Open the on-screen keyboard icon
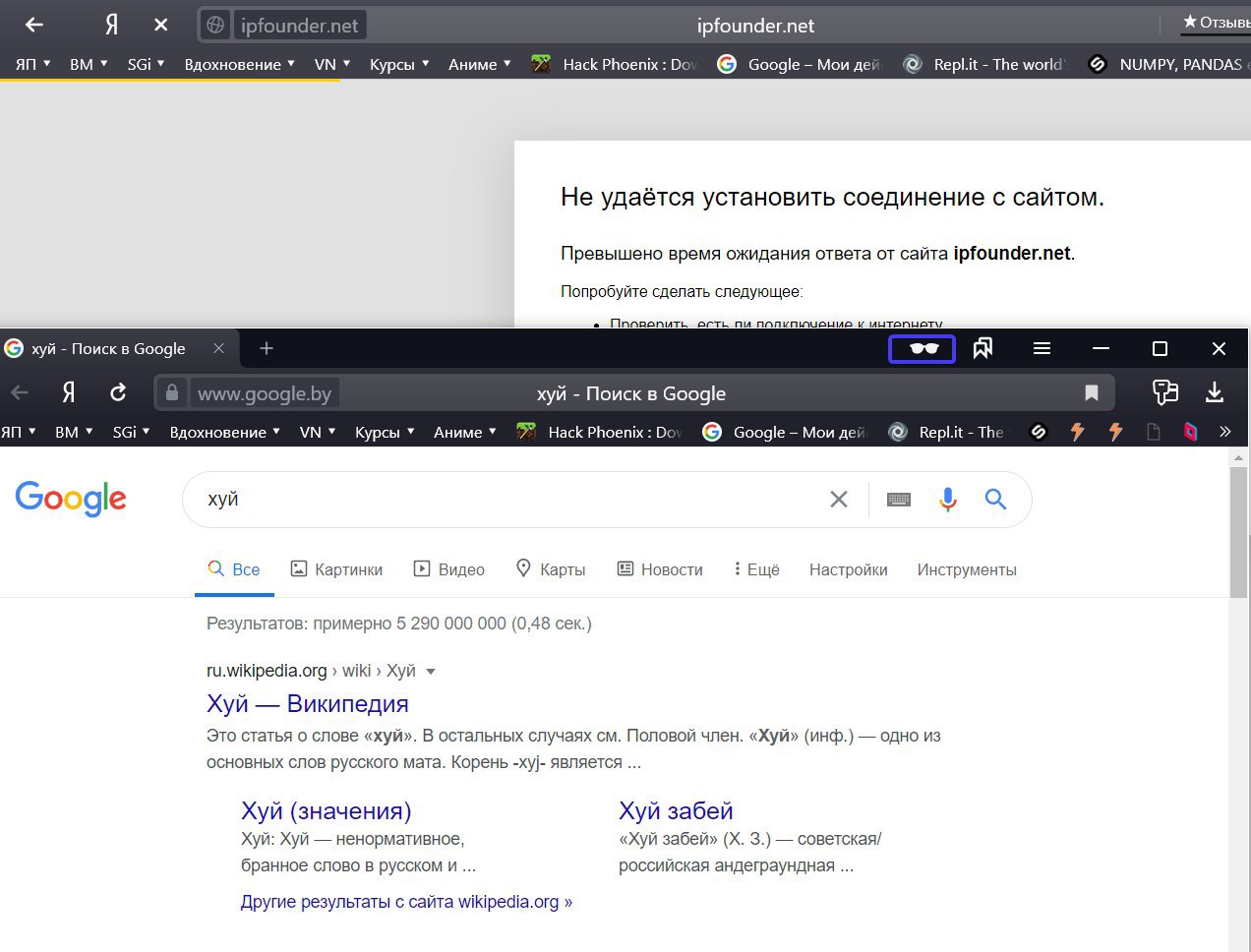 click(x=899, y=500)
